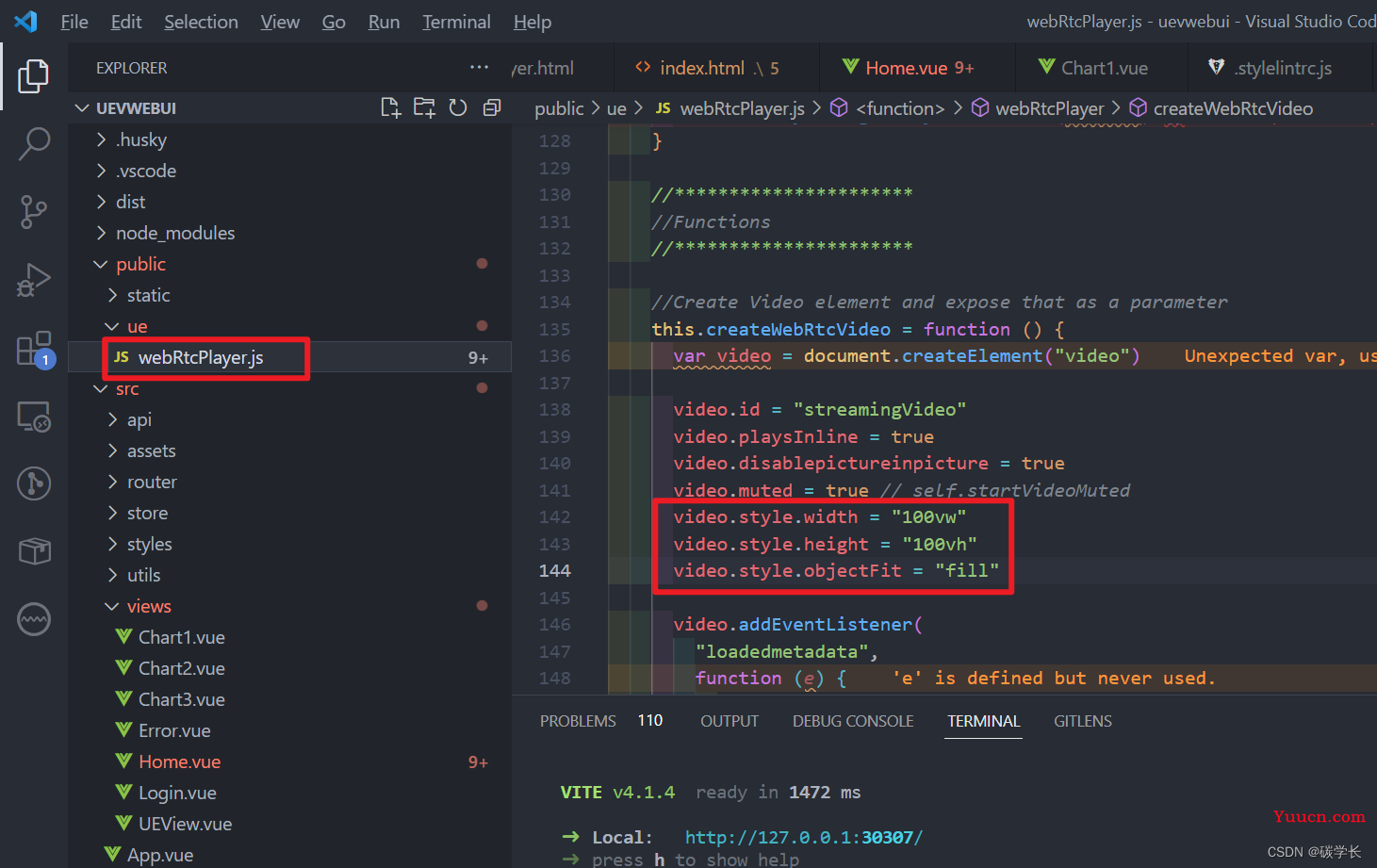Expand the .vscode folder

[101, 171]
